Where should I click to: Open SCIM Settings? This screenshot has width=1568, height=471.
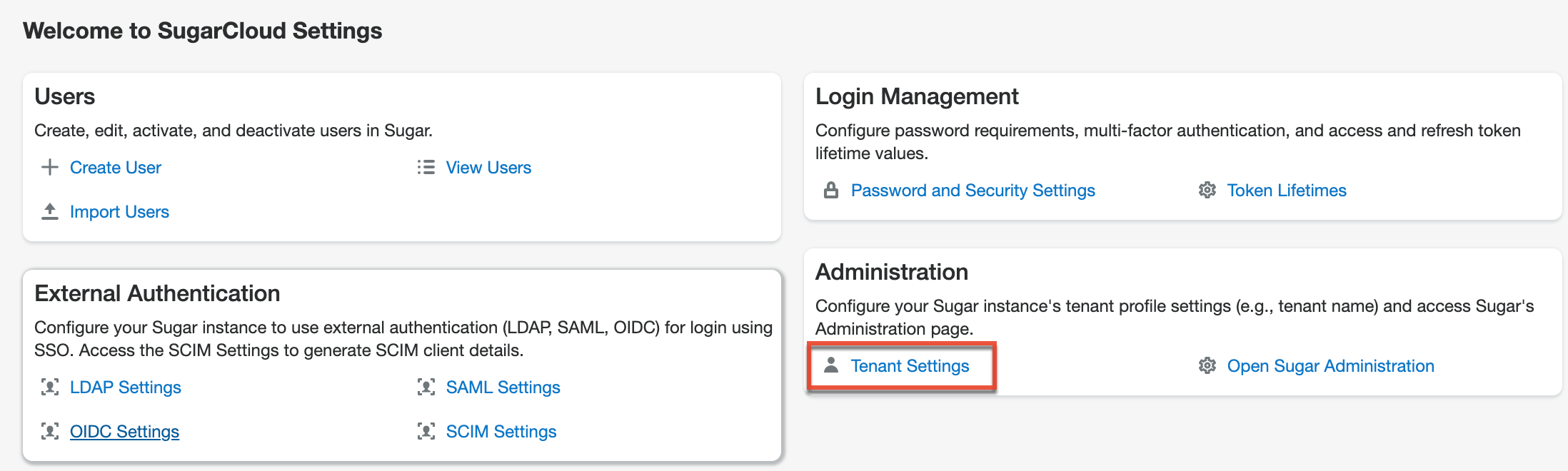[501, 432]
